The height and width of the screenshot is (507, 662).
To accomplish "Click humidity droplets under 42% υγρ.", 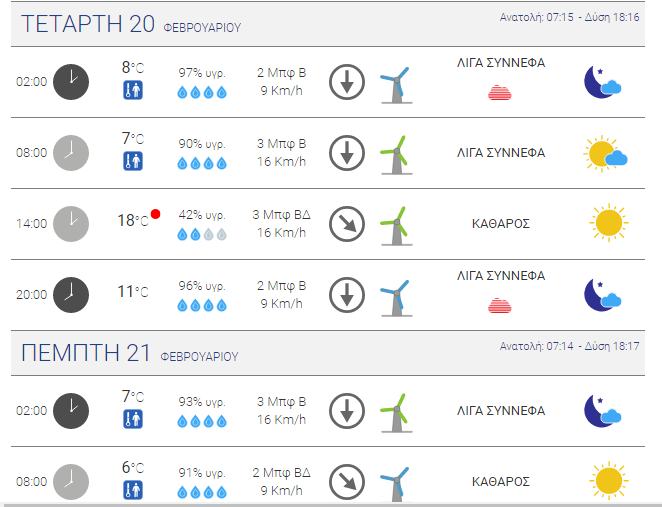I will [x=202, y=234].
